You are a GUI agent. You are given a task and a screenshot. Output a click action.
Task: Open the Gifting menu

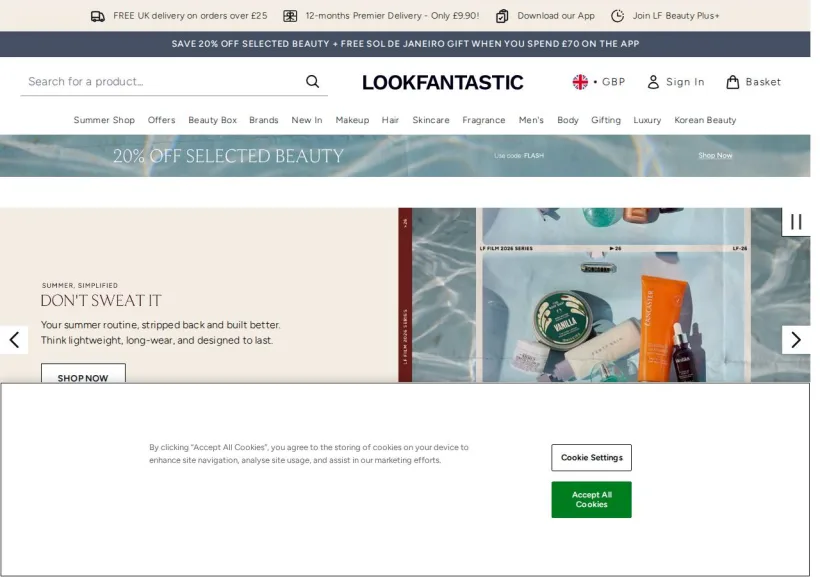[x=606, y=120]
